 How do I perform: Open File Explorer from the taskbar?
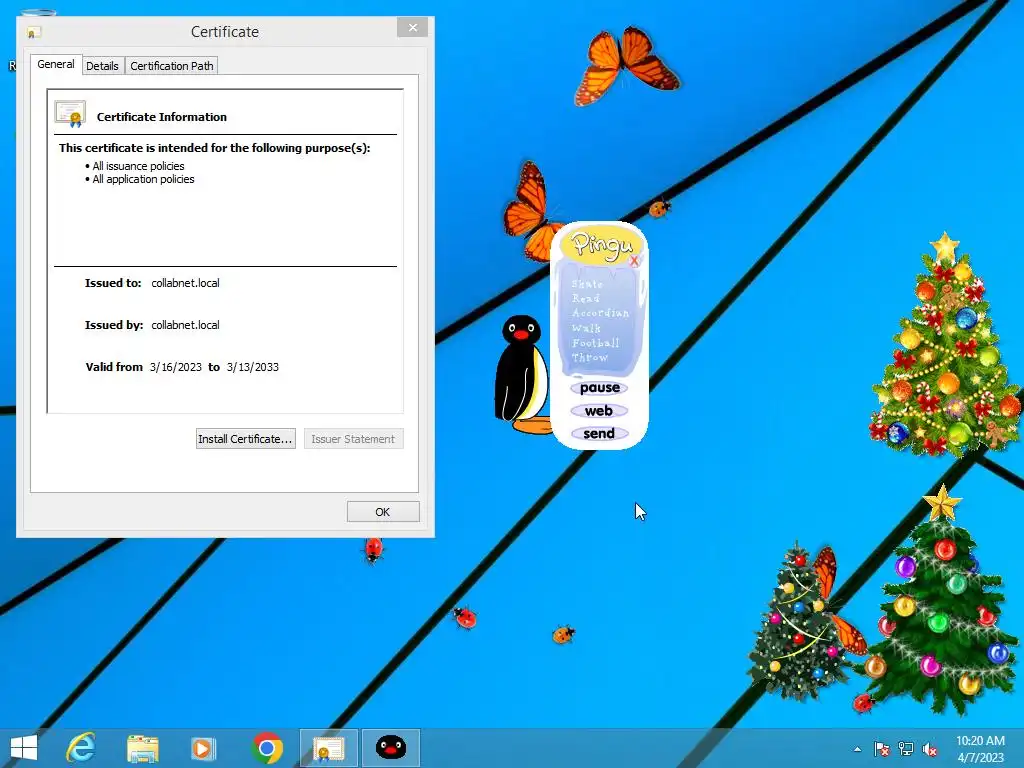pos(142,748)
